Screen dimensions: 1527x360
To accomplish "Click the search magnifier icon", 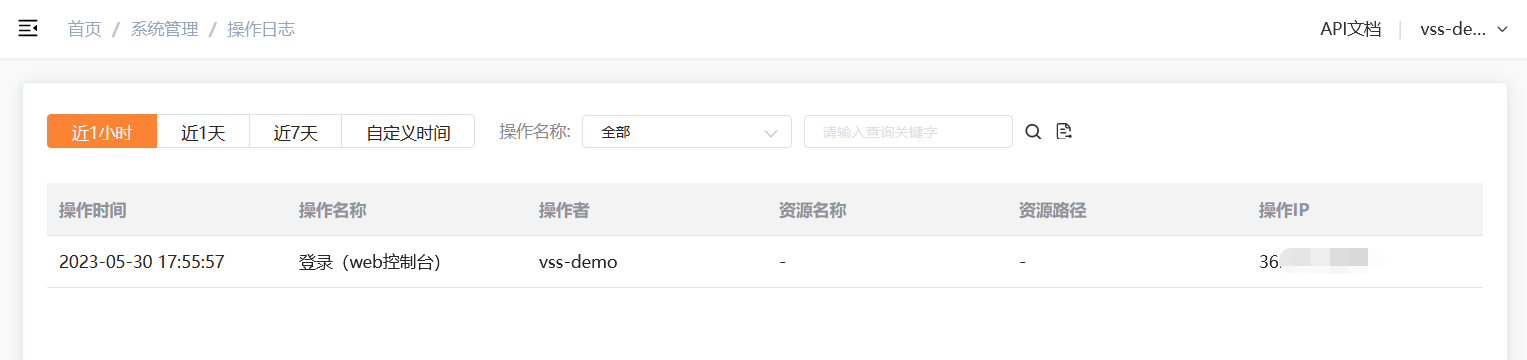I will [x=1033, y=132].
